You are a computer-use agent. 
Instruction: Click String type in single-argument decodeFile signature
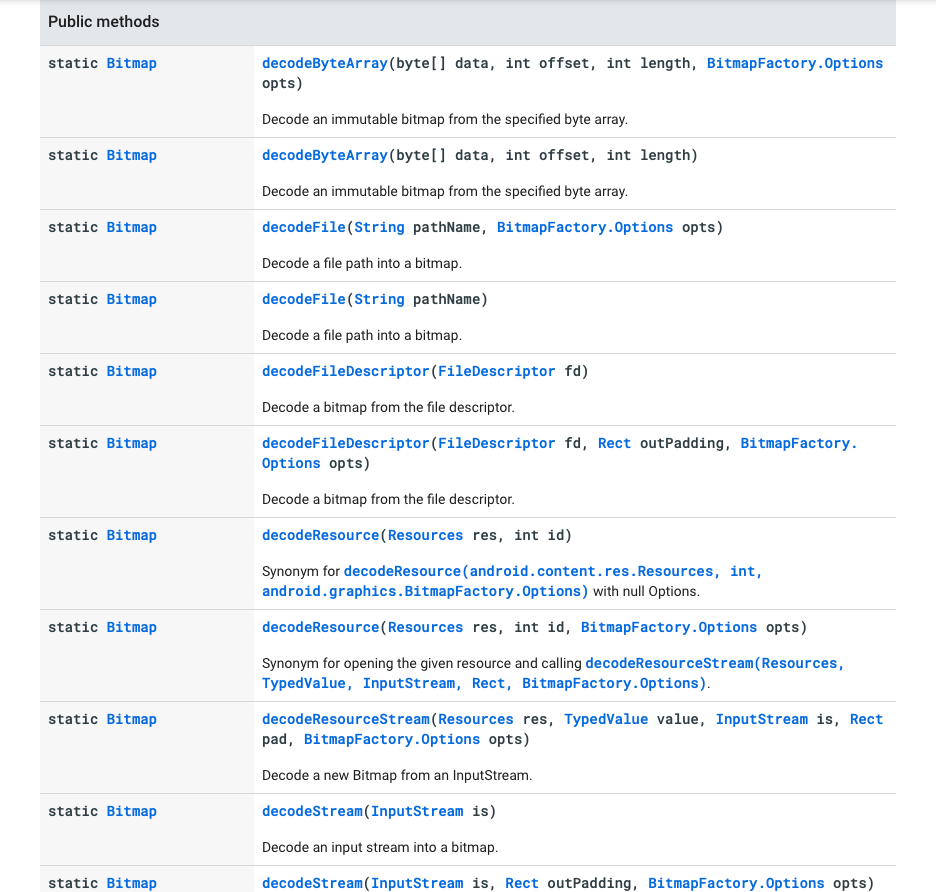click(379, 299)
